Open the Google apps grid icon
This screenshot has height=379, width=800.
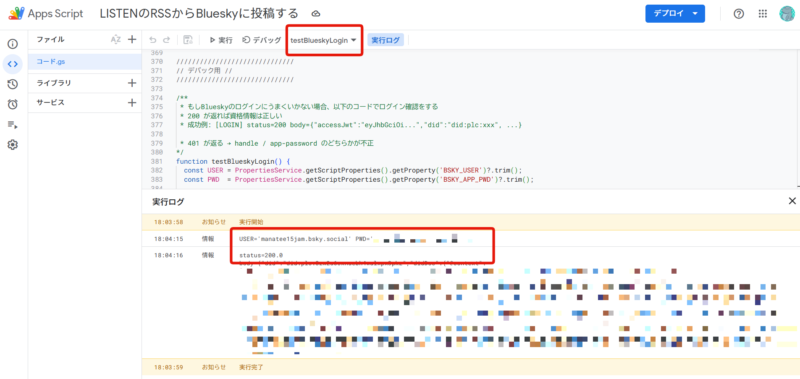pyautogui.click(x=763, y=14)
